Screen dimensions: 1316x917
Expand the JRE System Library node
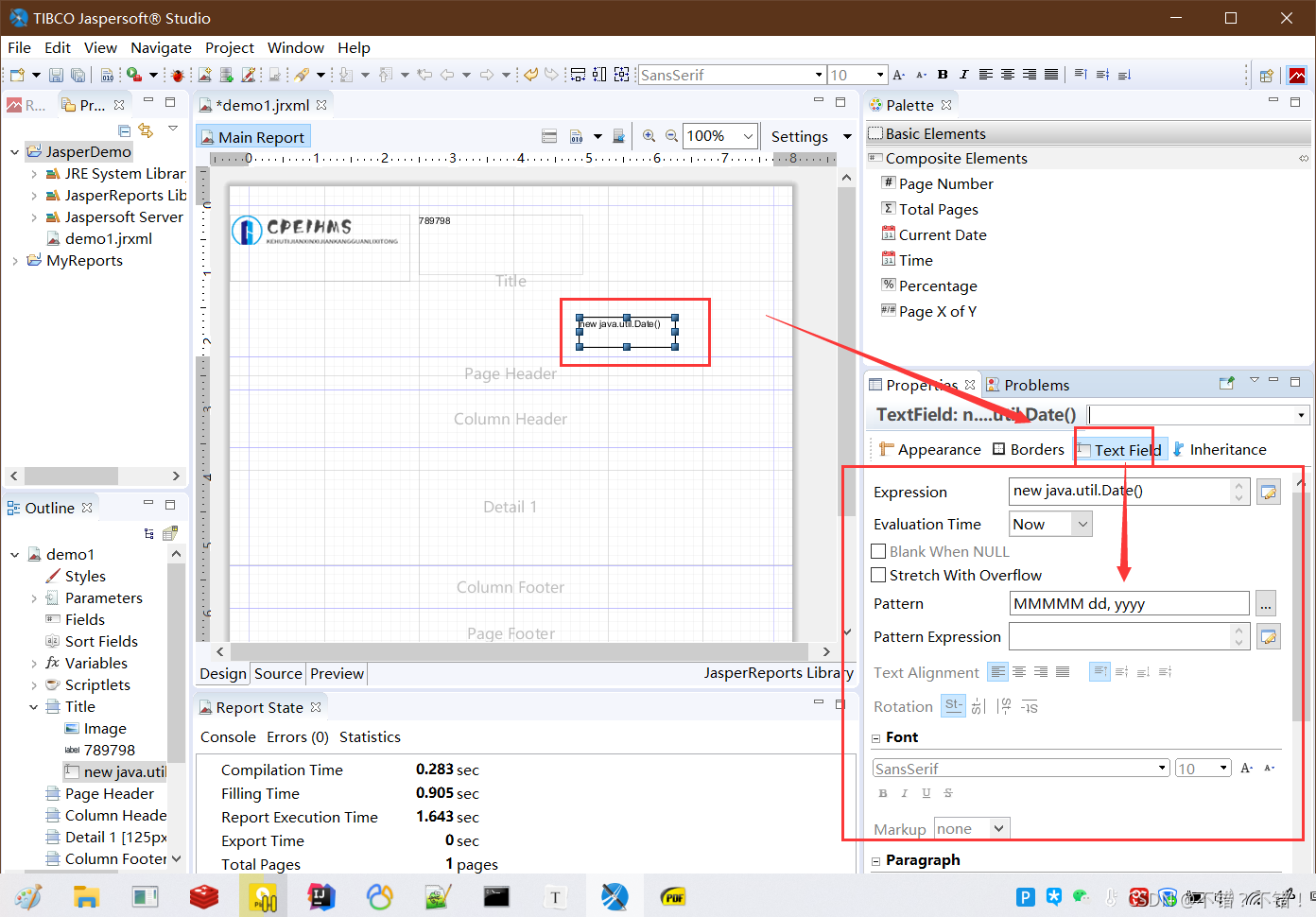(x=34, y=174)
